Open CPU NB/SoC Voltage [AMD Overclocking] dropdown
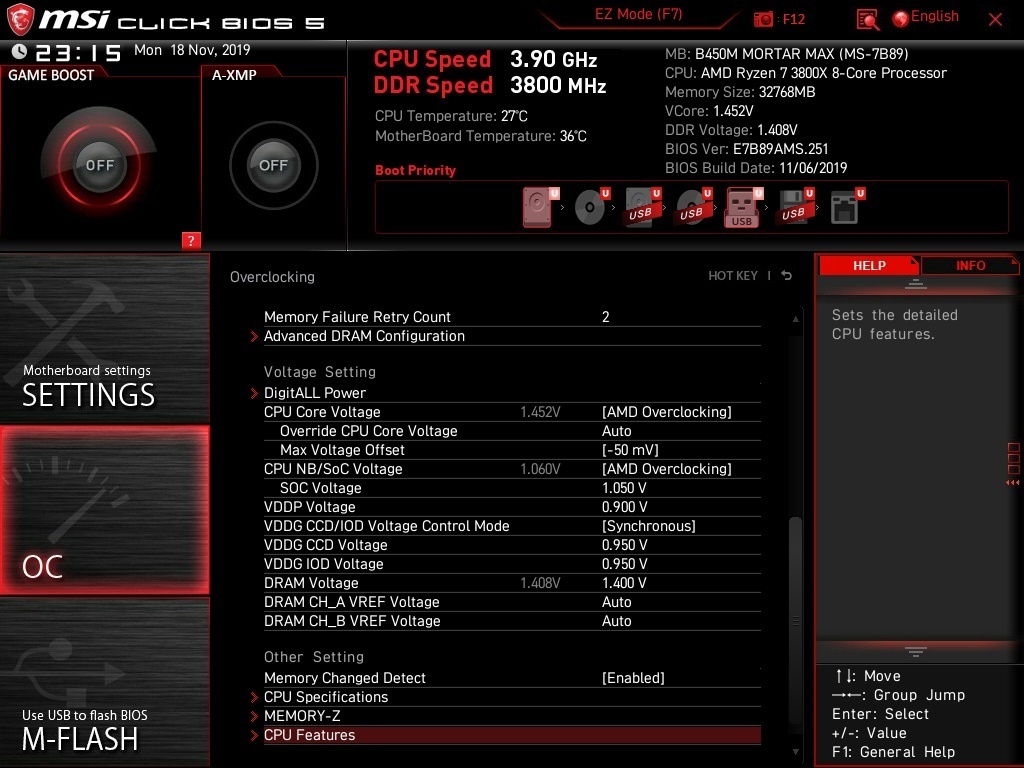 [x=666, y=469]
